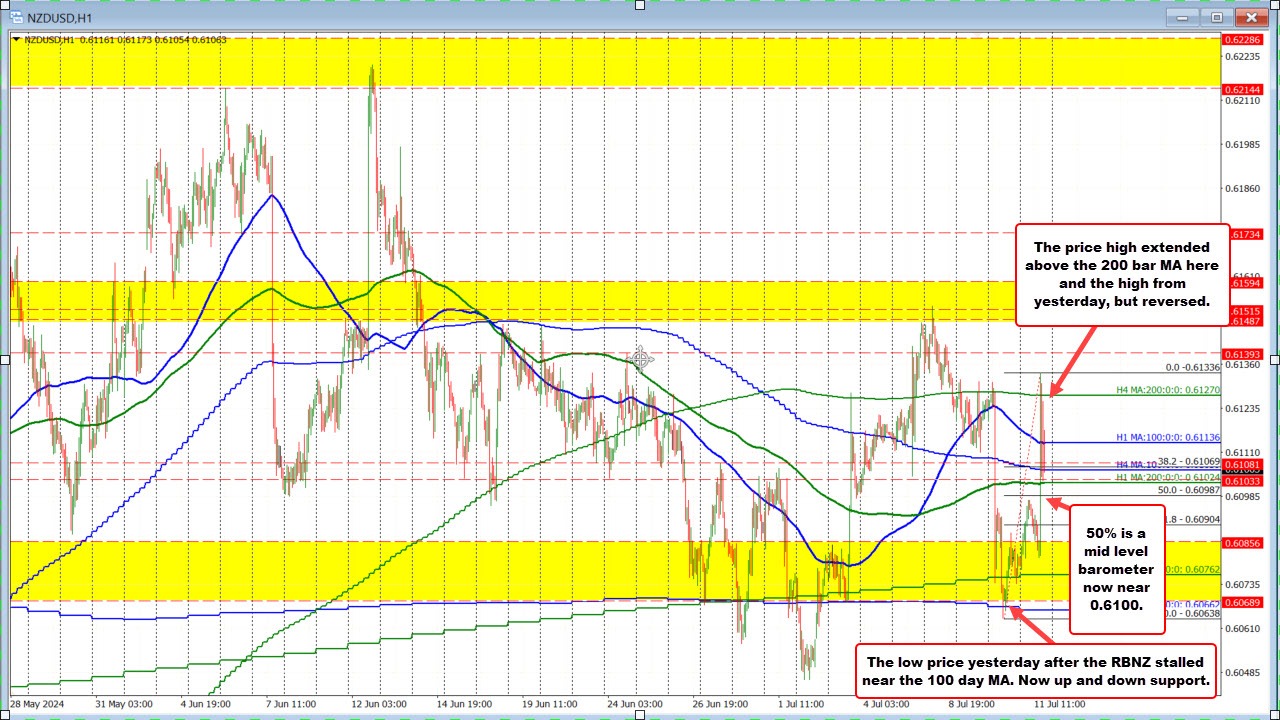Select the 'price high extended above the 200 bar MA' annotation

point(1122,274)
